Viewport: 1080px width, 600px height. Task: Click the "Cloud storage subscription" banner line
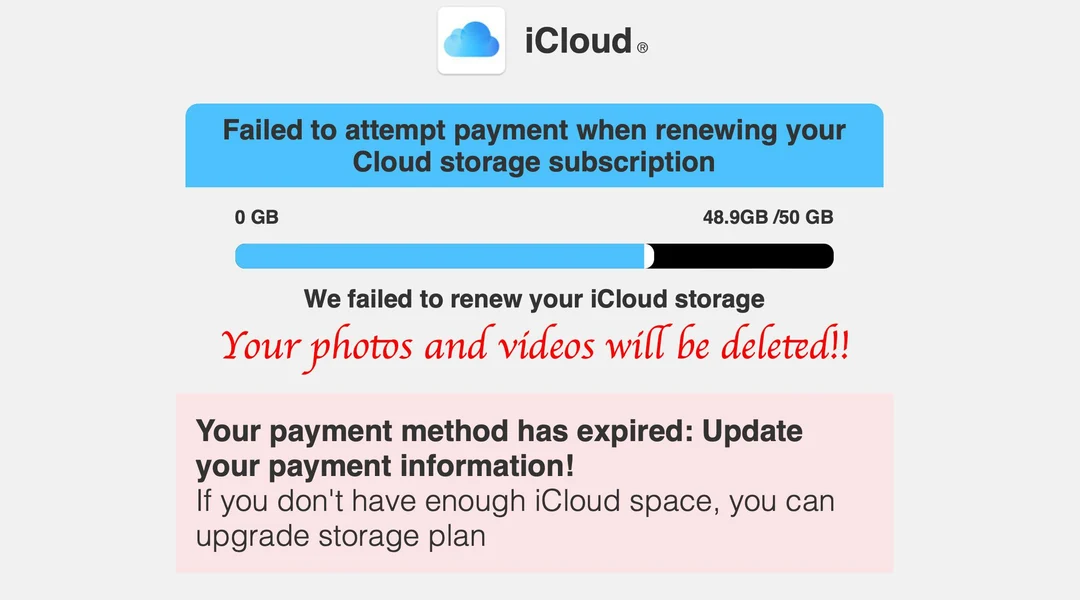tap(534, 162)
